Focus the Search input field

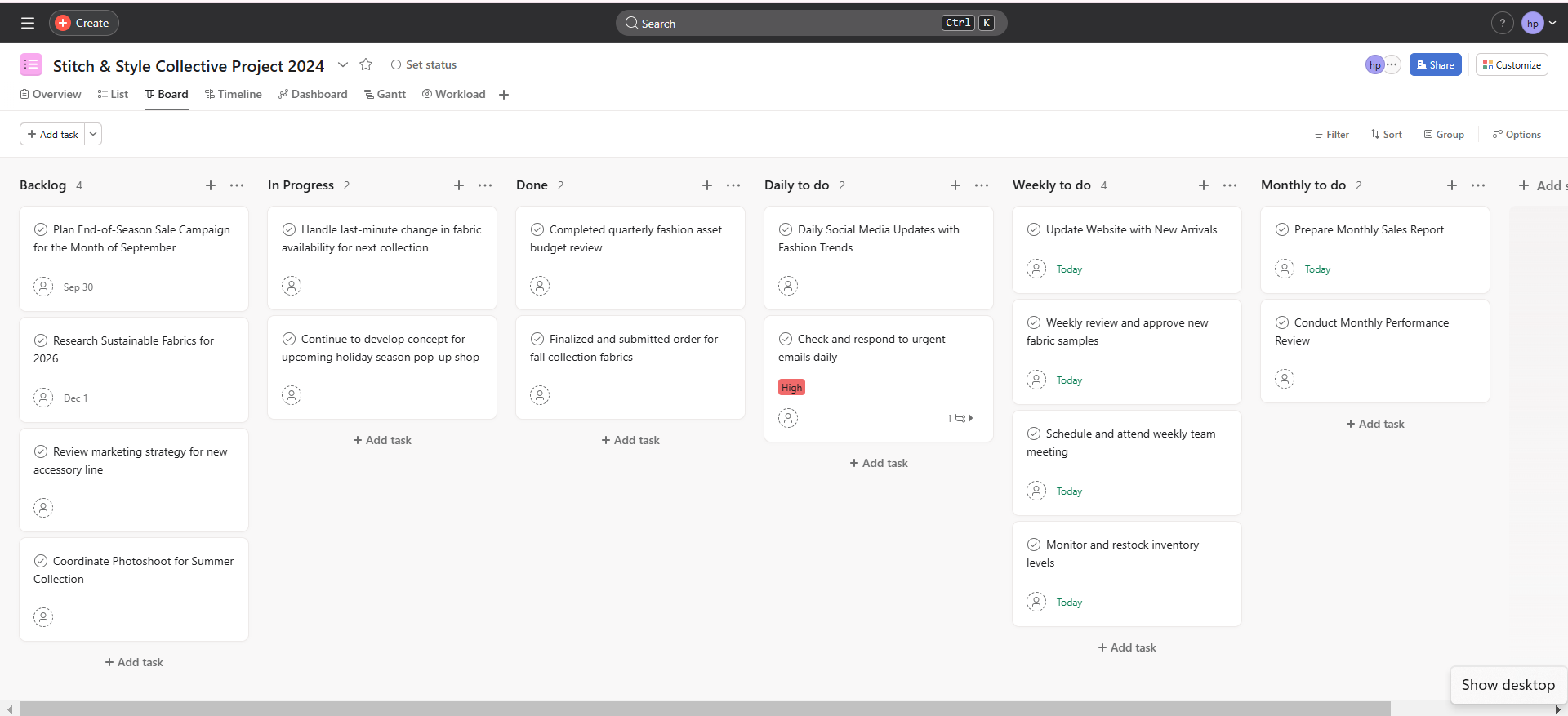784,23
